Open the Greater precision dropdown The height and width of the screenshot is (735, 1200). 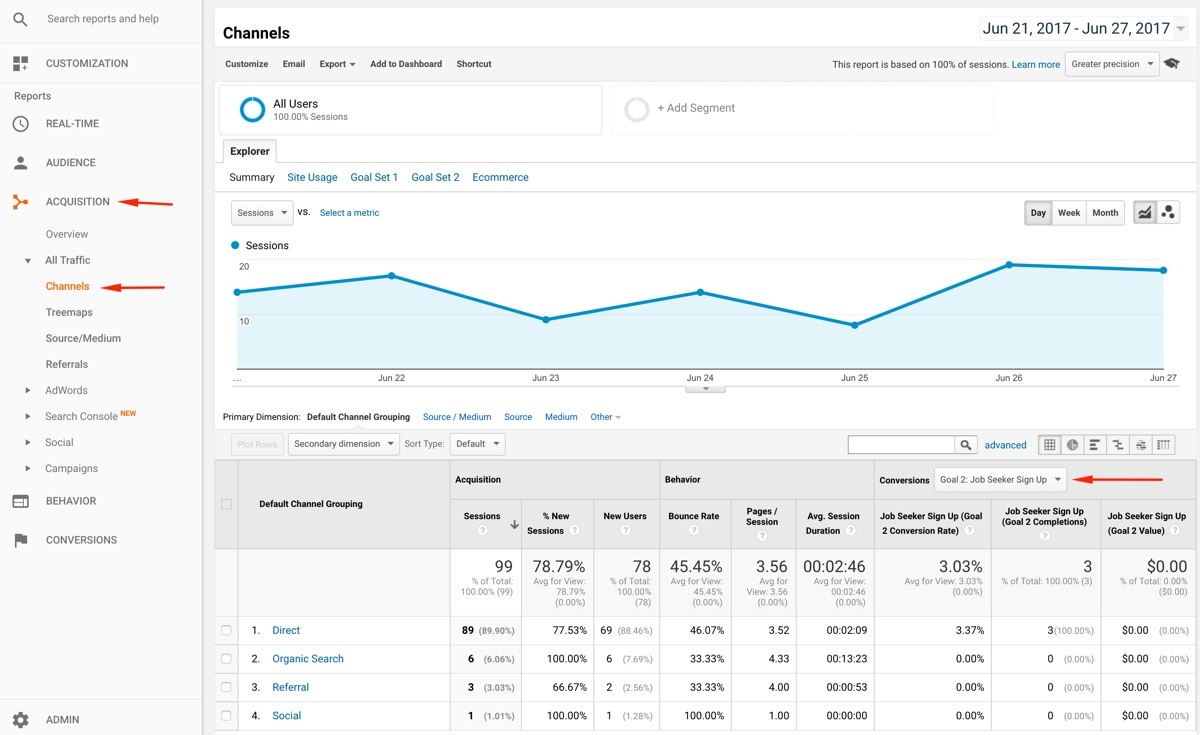coord(1112,64)
